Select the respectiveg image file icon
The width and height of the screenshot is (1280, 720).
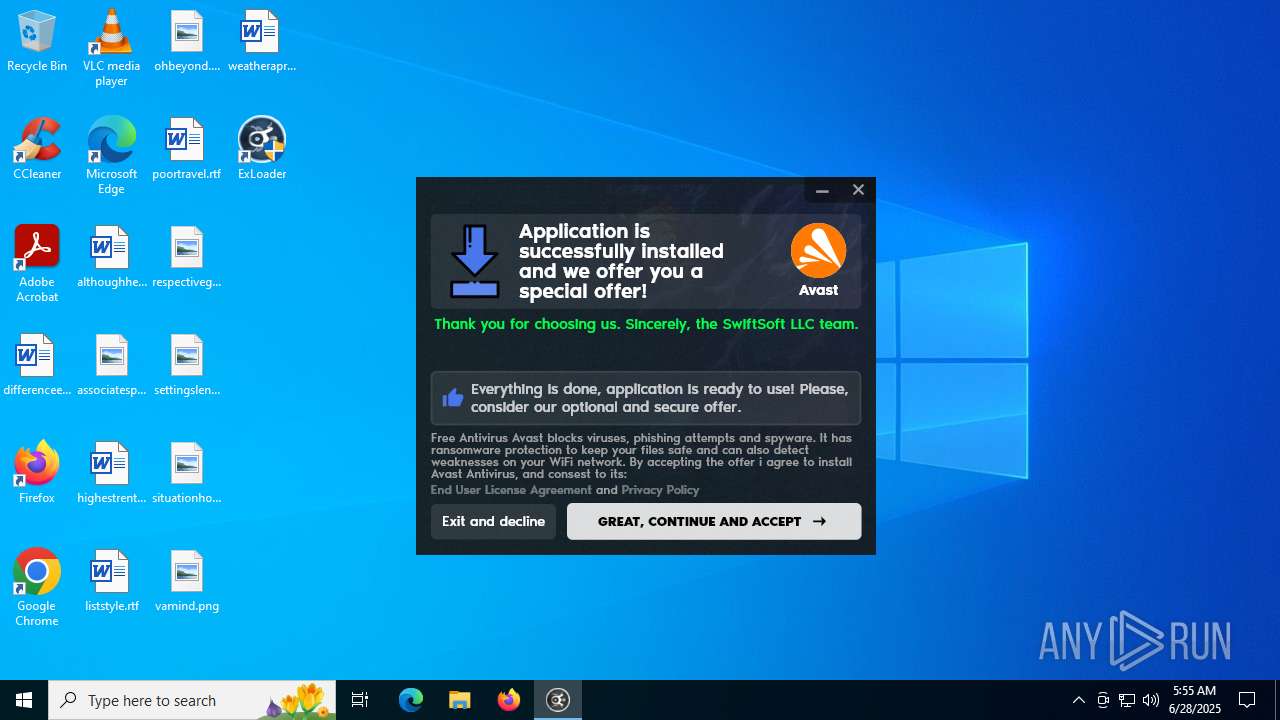[x=187, y=257]
